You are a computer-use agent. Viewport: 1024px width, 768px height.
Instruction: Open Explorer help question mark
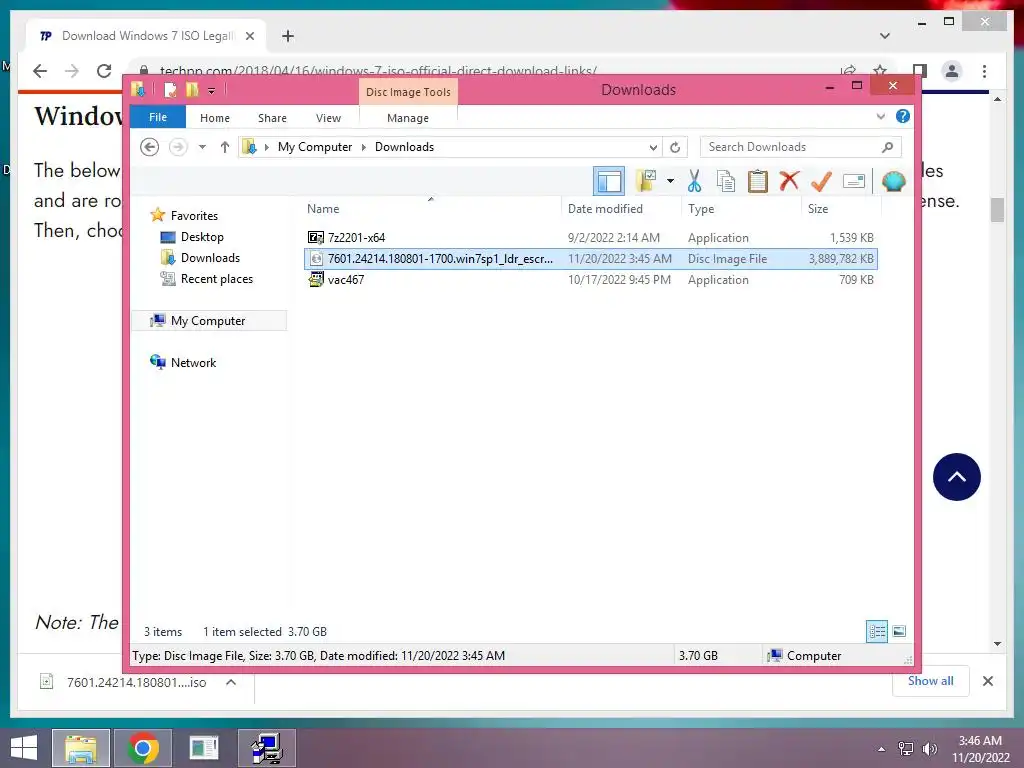(x=903, y=116)
